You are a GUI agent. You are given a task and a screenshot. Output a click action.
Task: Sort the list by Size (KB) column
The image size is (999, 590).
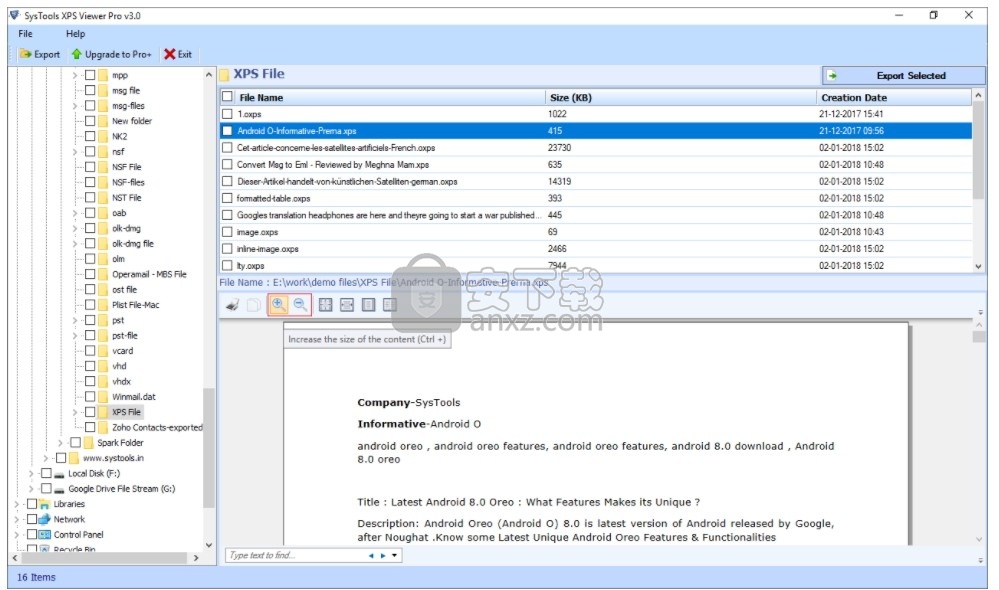click(x=680, y=97)
